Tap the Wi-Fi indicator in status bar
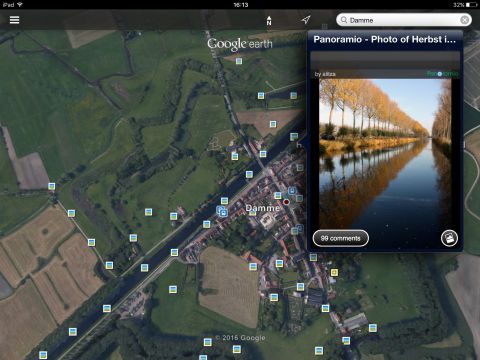This screenshot has width=480, height=360. pos(20,5)
